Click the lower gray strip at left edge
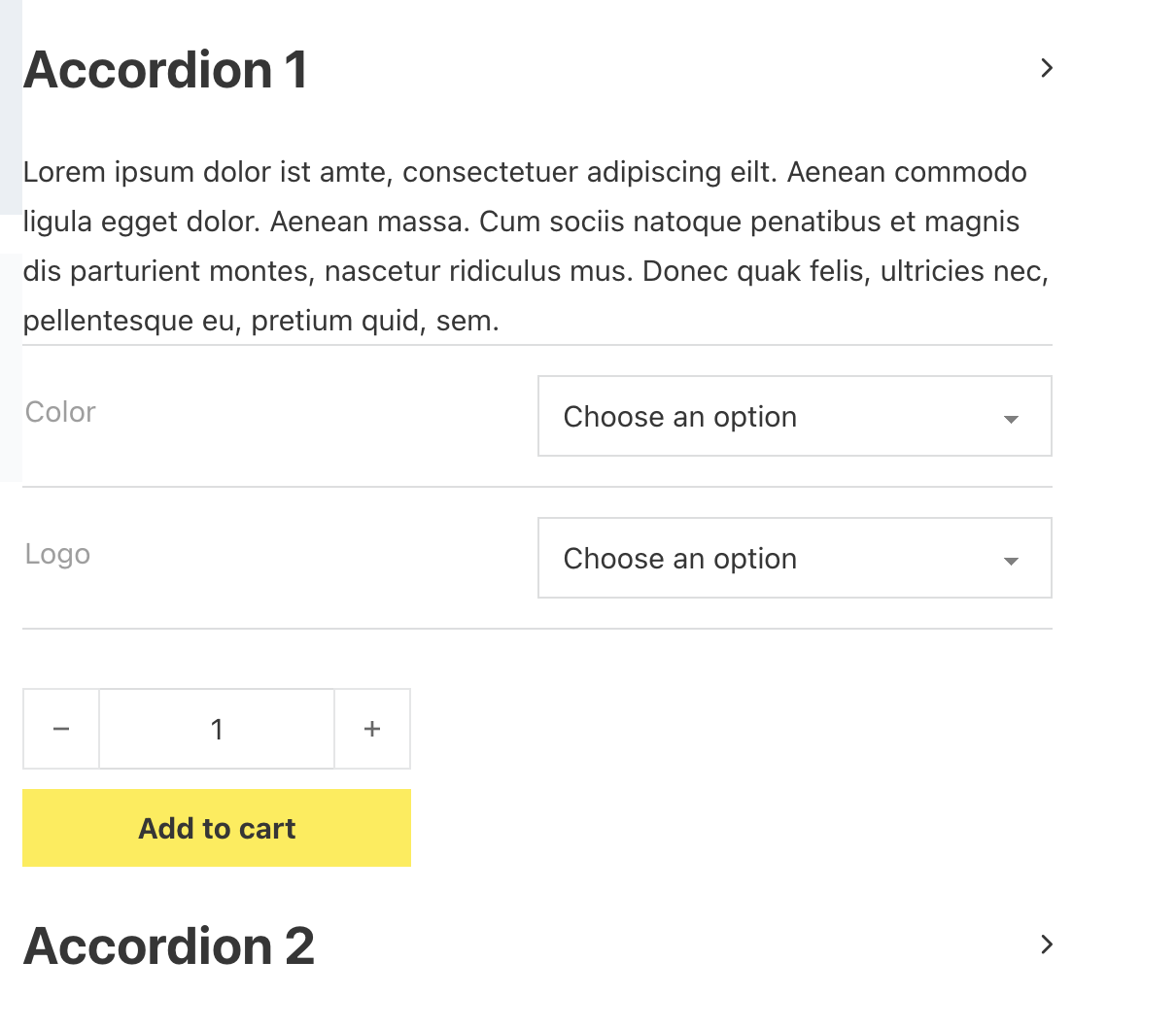The image size is (1176, 1030). coord(10,367)
